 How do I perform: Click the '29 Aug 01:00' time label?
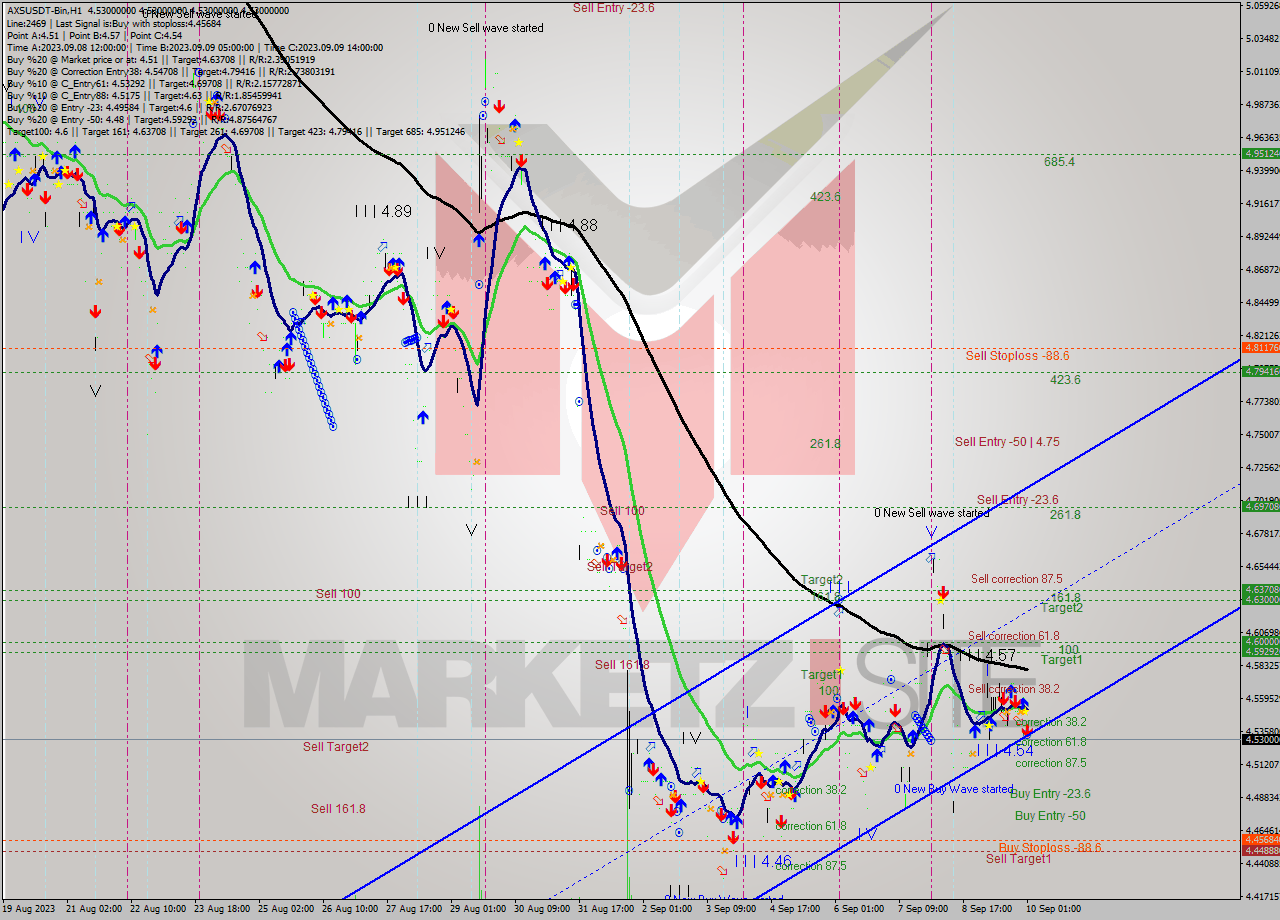477,909
